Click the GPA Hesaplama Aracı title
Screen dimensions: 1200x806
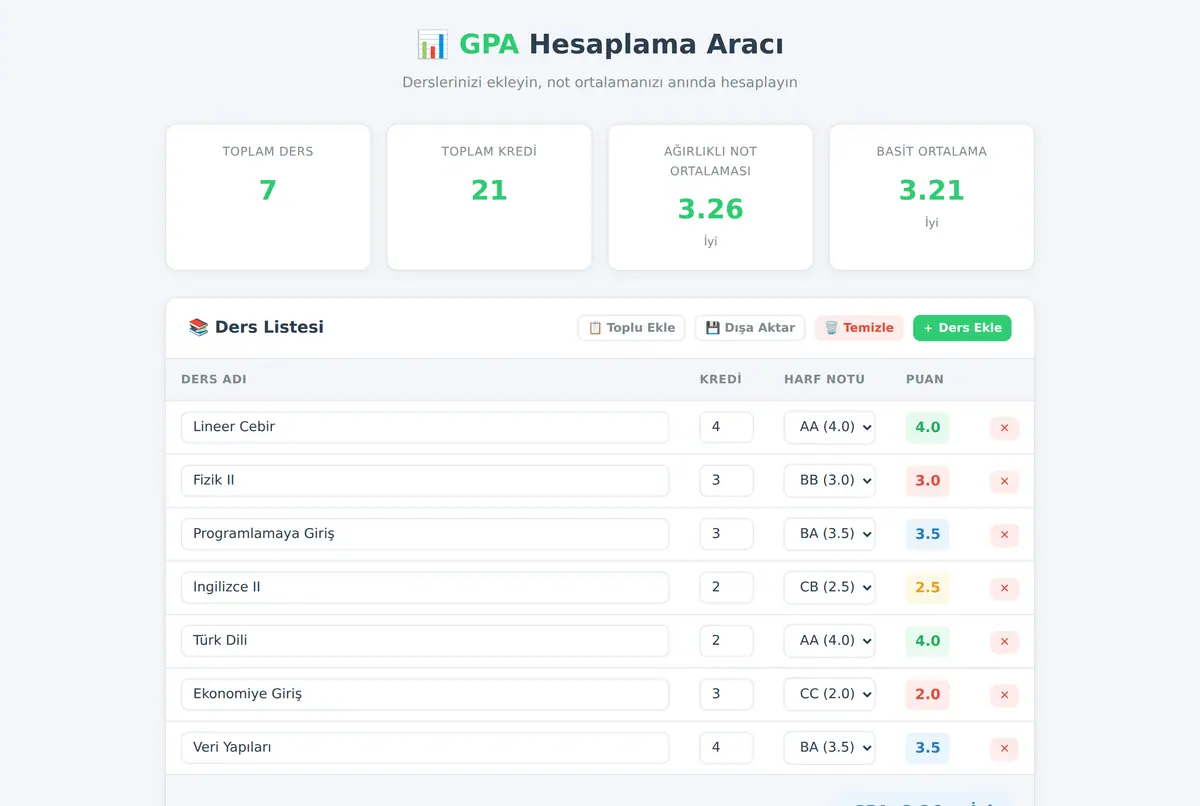point(600,44)
